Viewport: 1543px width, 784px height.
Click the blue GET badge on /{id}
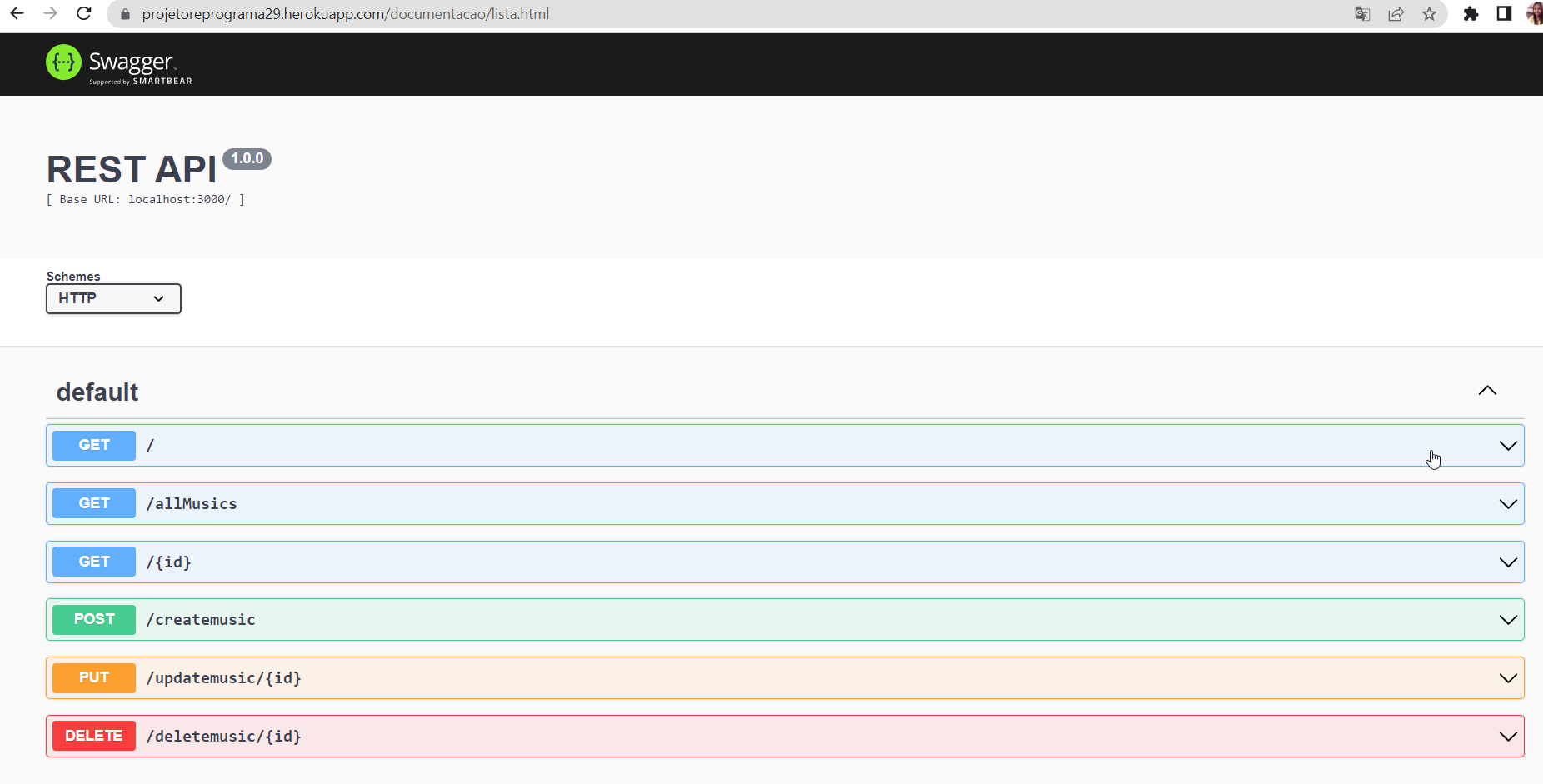point(93,561)
